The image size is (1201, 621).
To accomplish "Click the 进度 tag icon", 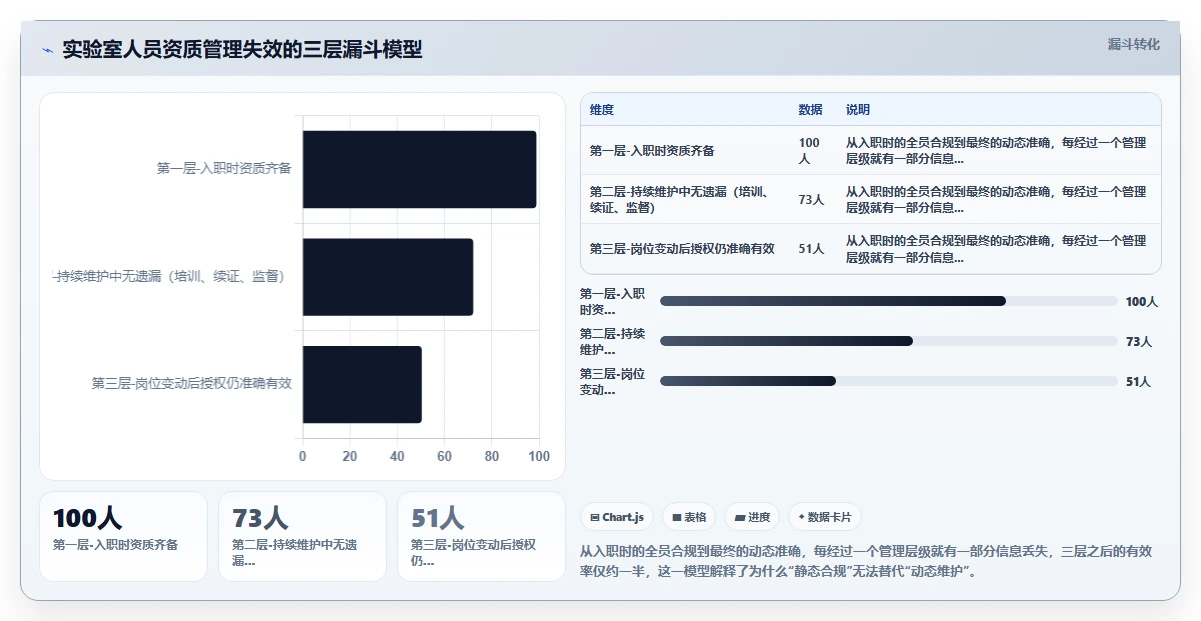I will tap(739, 517).
